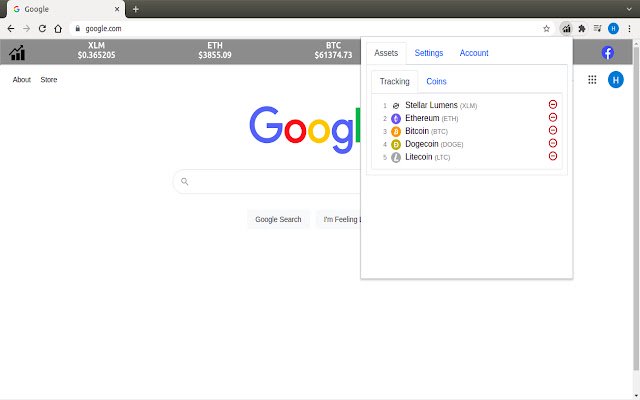Click the chart logo in ticker bar

tap(17, 53)
